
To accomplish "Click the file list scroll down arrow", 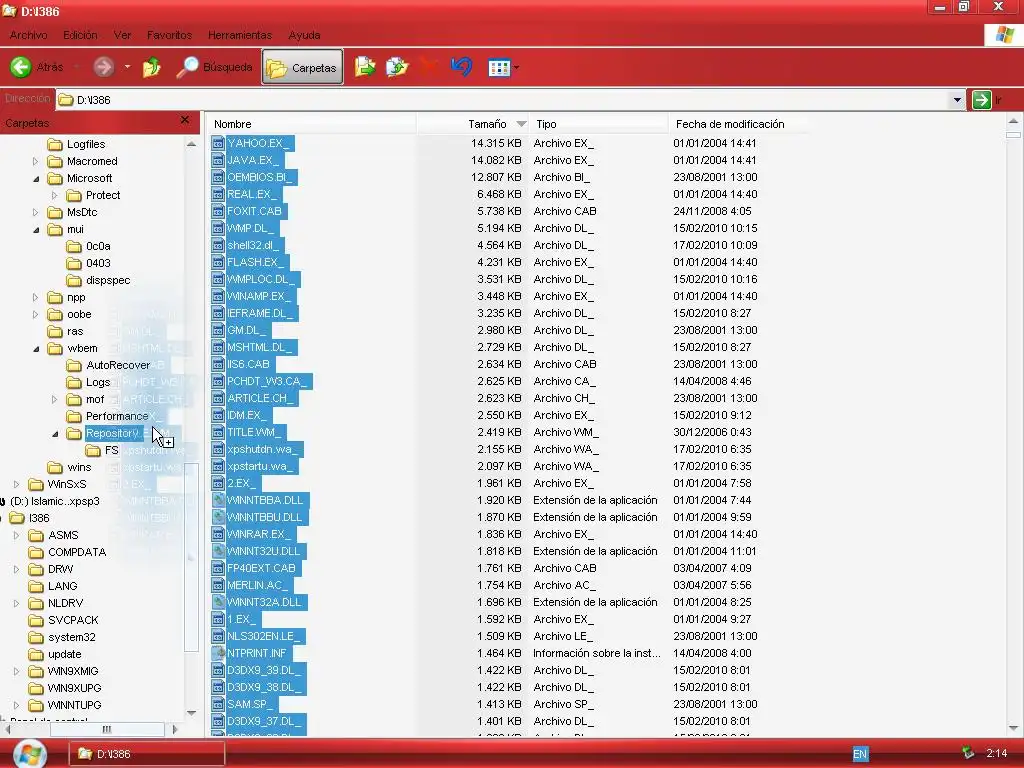I will pyautogui.click(x=1013, y=728).
